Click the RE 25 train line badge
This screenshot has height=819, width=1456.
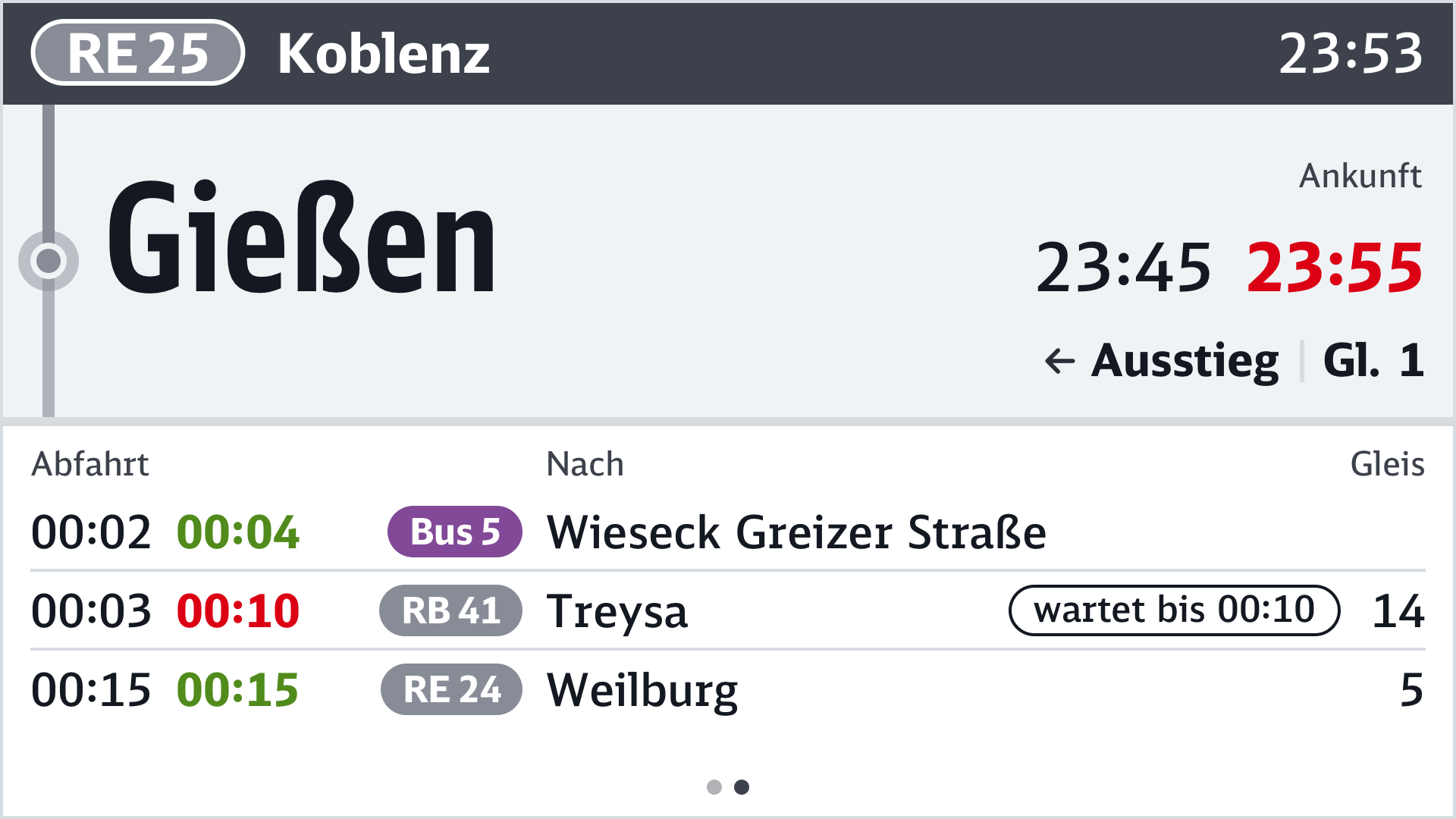[x=138, y=53]
